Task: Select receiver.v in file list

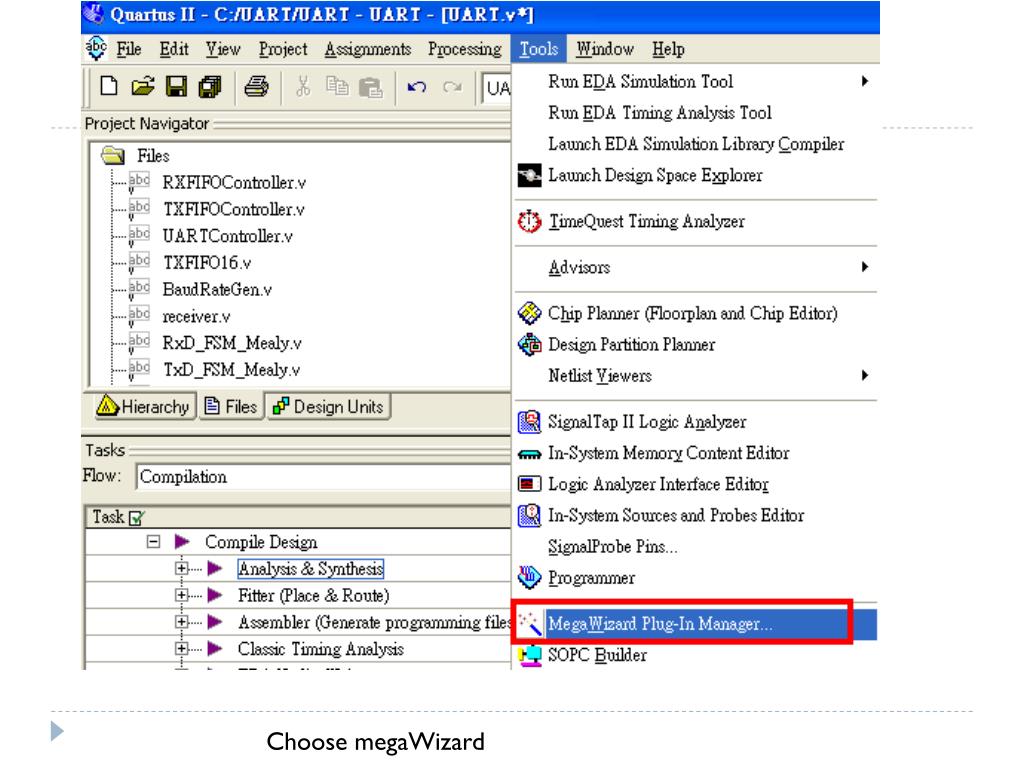Action: click(x=196, y=316)
